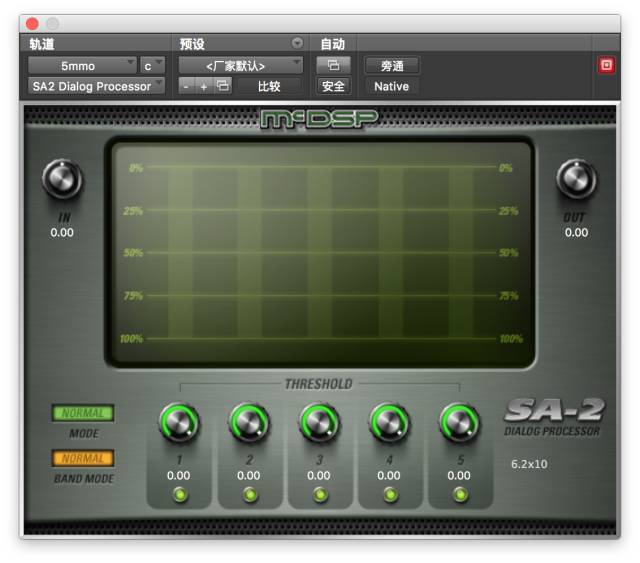Open the SA2 Dialog Processor plugin selector
The width and height of the screenshot is (640, 563).
96,86
